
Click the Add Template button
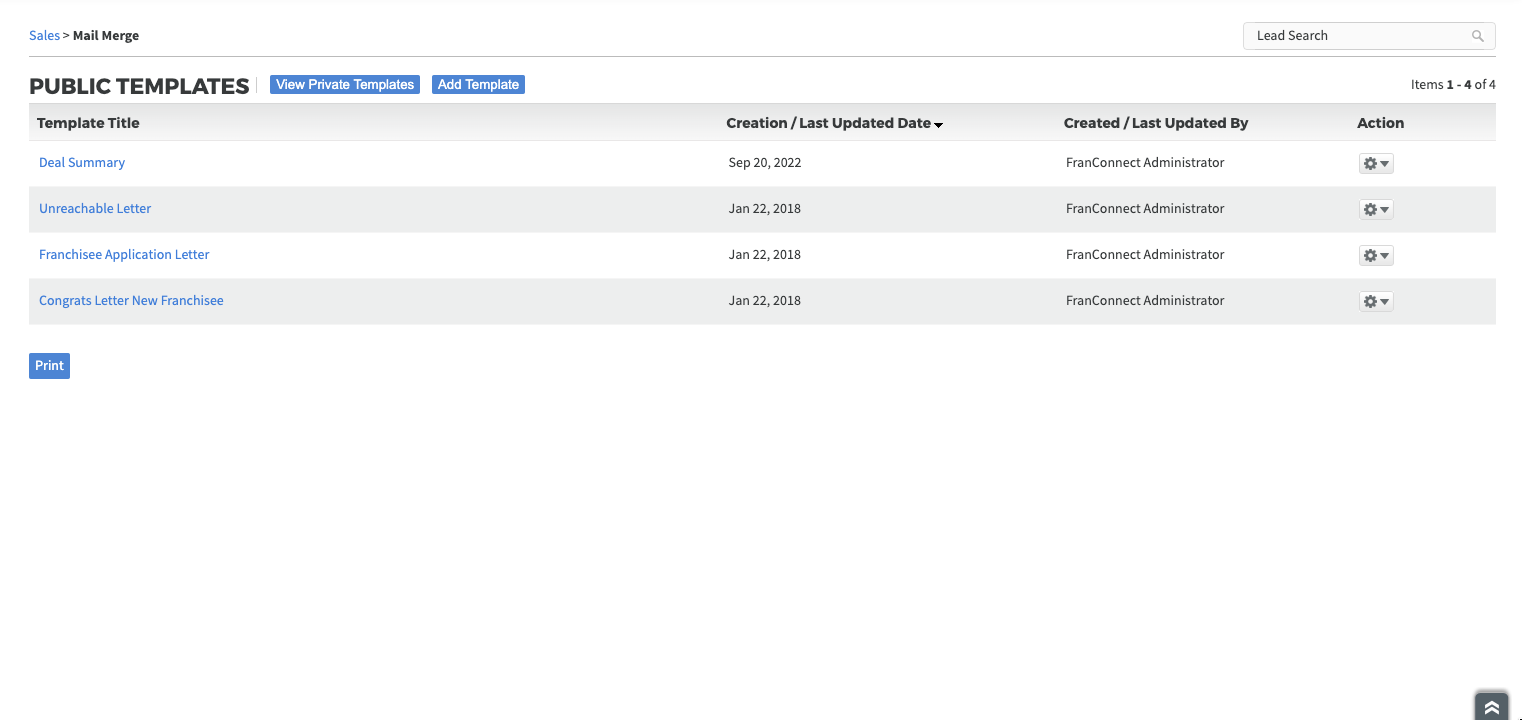(x=478, y=85)
